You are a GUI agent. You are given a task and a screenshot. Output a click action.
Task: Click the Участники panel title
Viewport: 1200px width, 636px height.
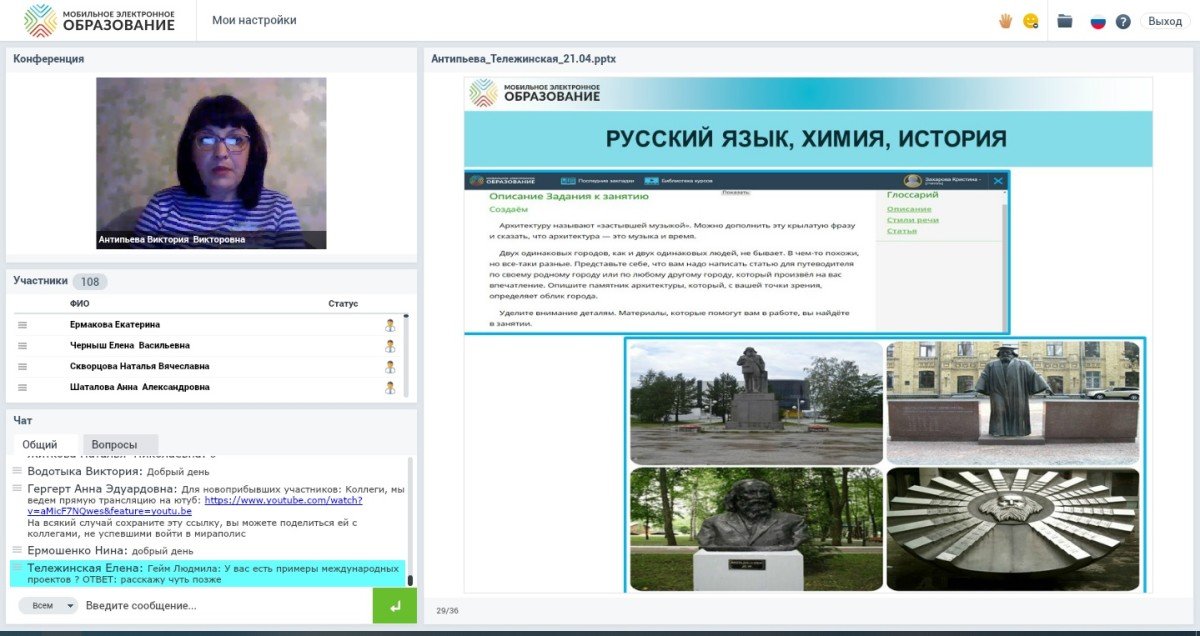pyautogui.click(x=40, y=281)
